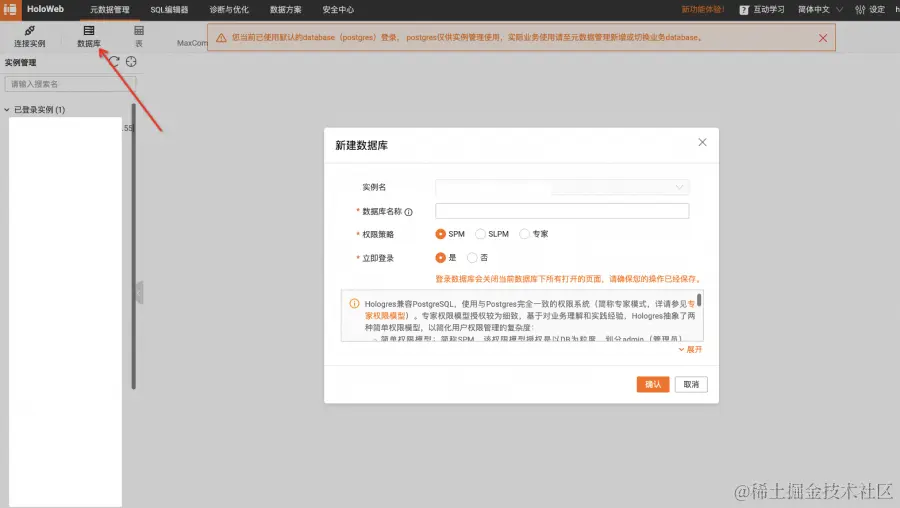Open the 设定 settings icon

[860, 10]
